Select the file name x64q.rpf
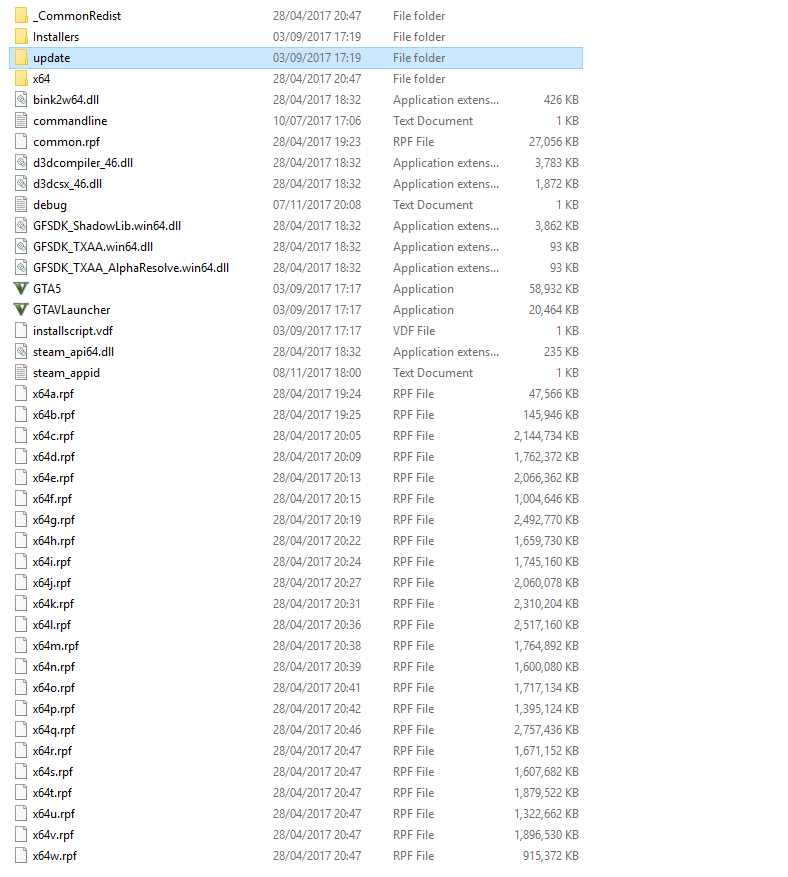 point(54,730)
